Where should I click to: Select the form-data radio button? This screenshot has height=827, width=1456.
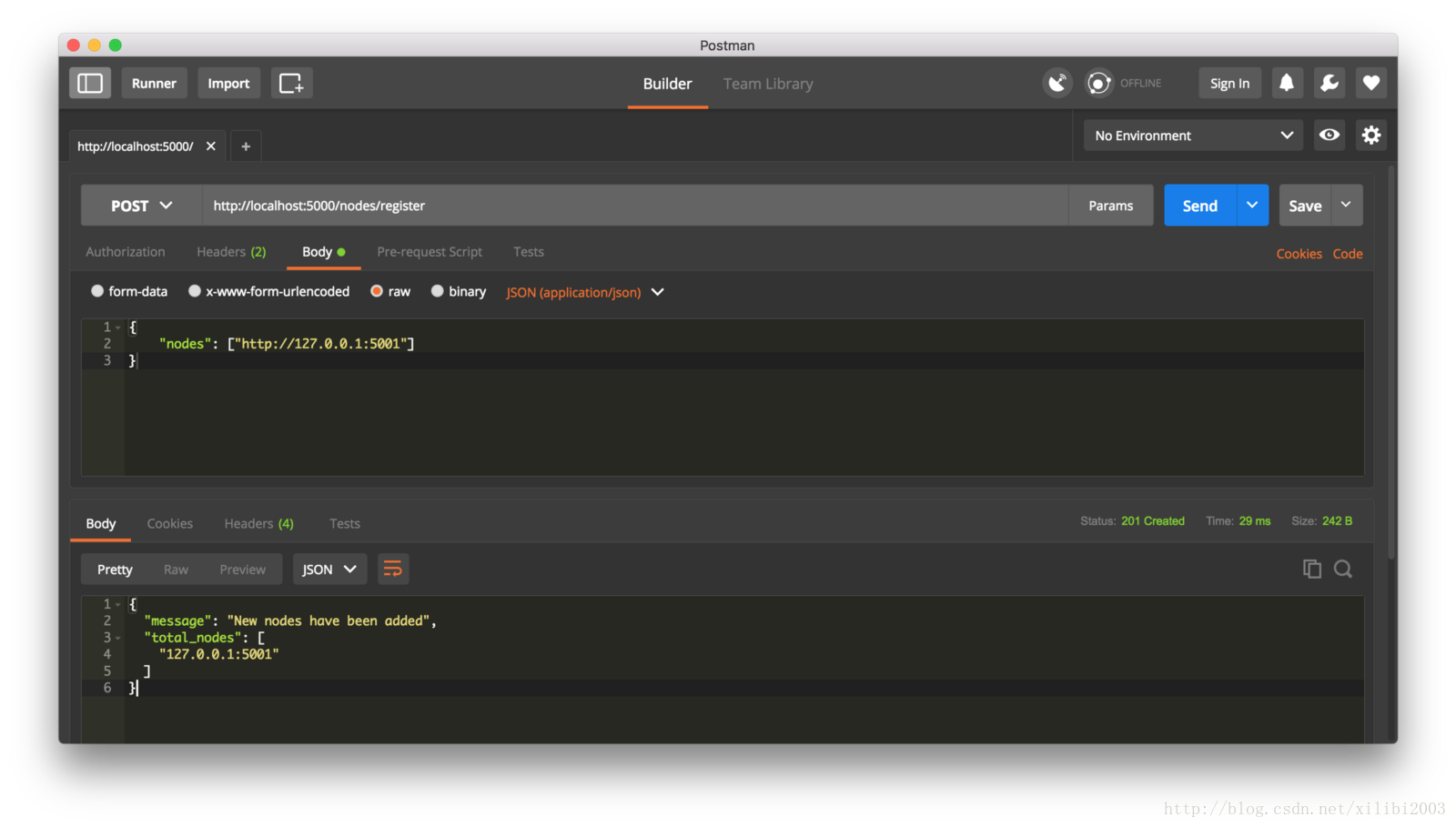[97, 291]
